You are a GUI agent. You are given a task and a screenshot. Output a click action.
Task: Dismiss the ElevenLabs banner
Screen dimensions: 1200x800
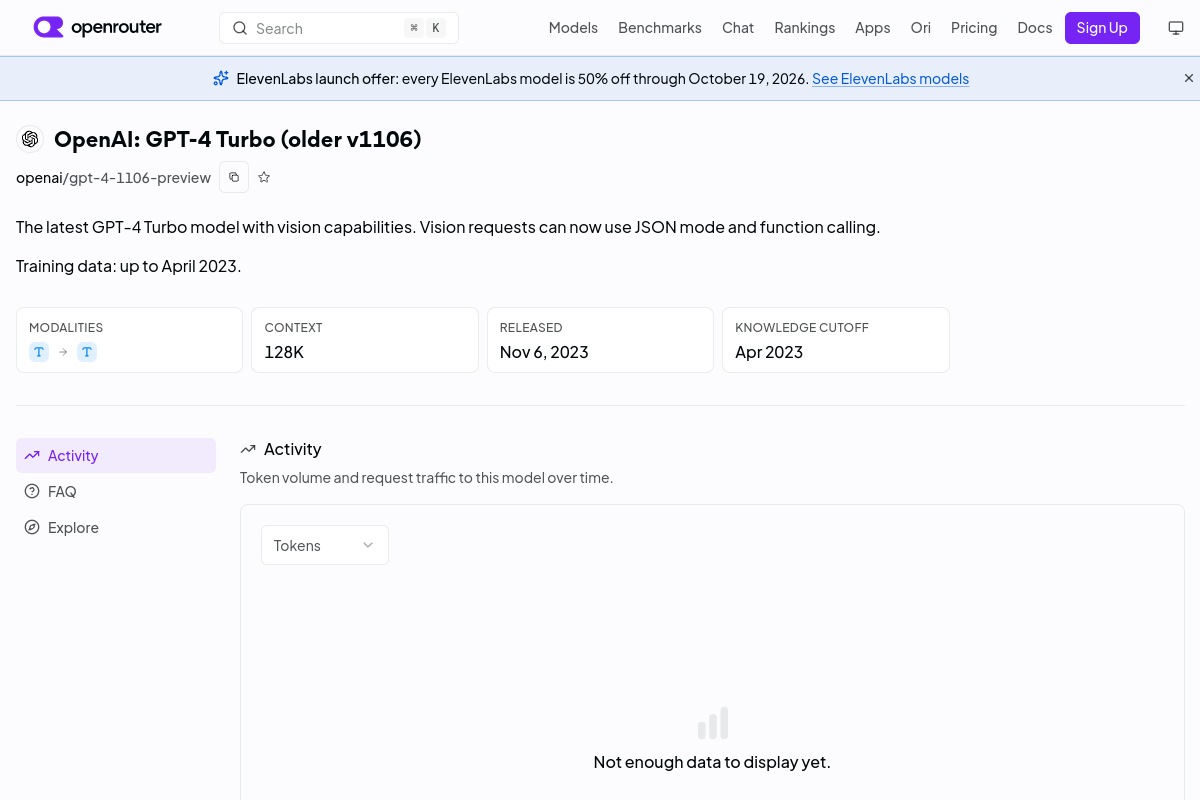click(x=1189, y=78)
